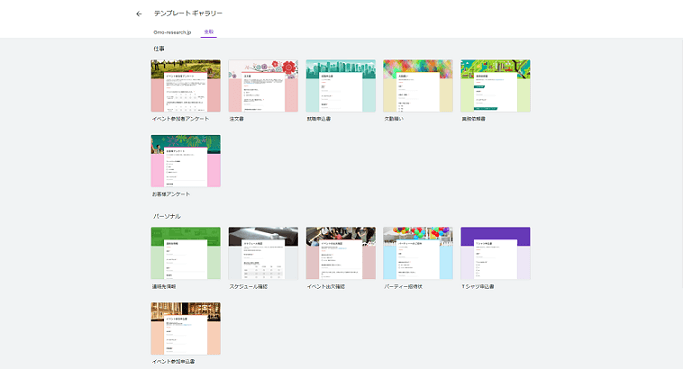Open the イベント参加者アンケート template preview image
Screen dimensions: 683x369
tap(186, 86)
